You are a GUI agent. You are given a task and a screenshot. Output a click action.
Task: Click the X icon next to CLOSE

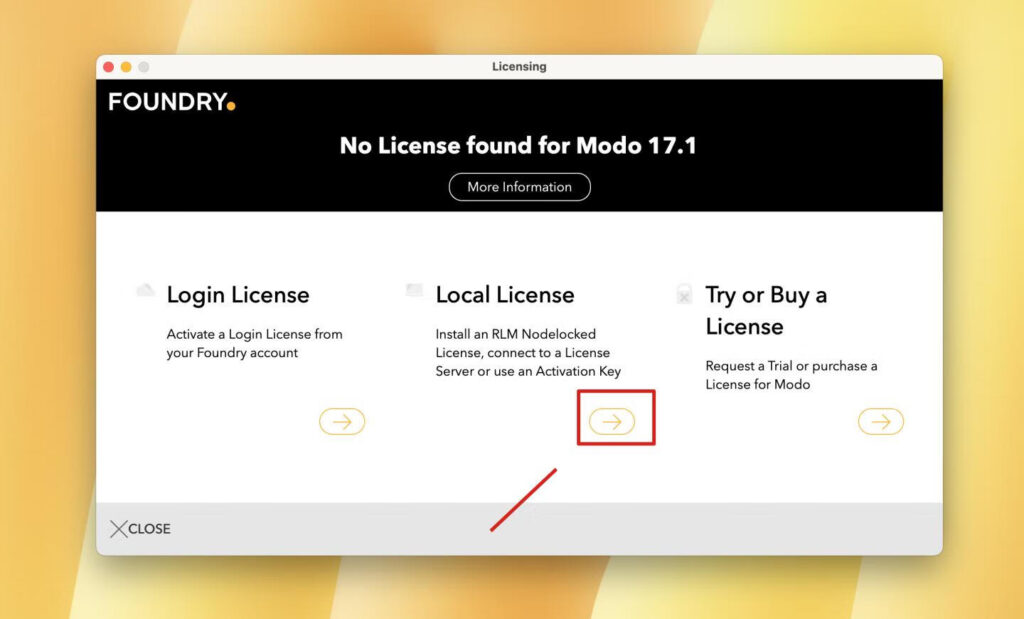click(119, 529)
